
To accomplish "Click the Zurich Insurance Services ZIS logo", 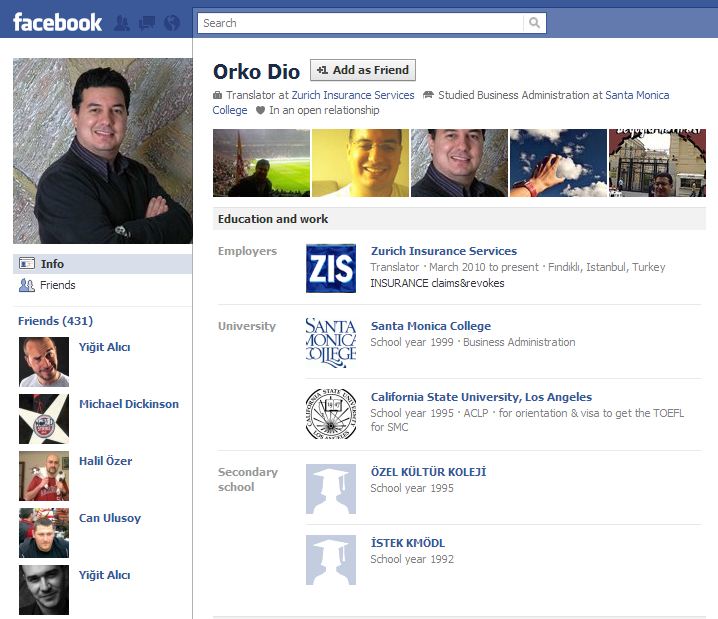I will [x=331, y=268].
